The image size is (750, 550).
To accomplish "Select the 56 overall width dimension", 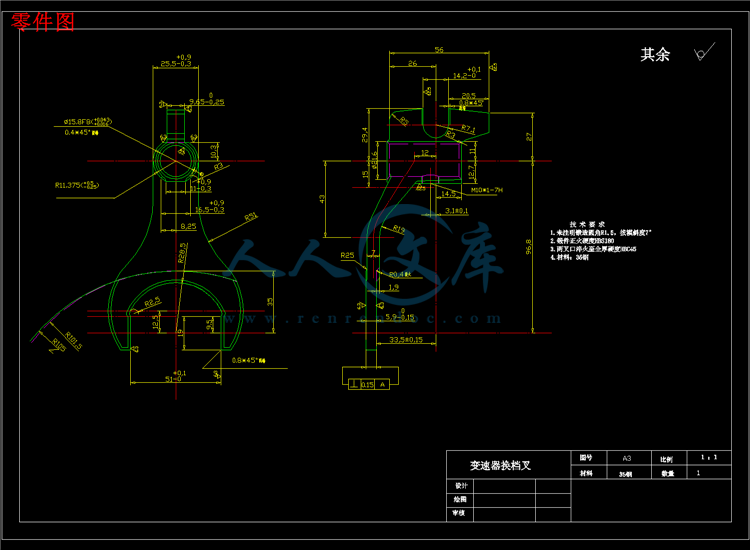I will [439, 50].
